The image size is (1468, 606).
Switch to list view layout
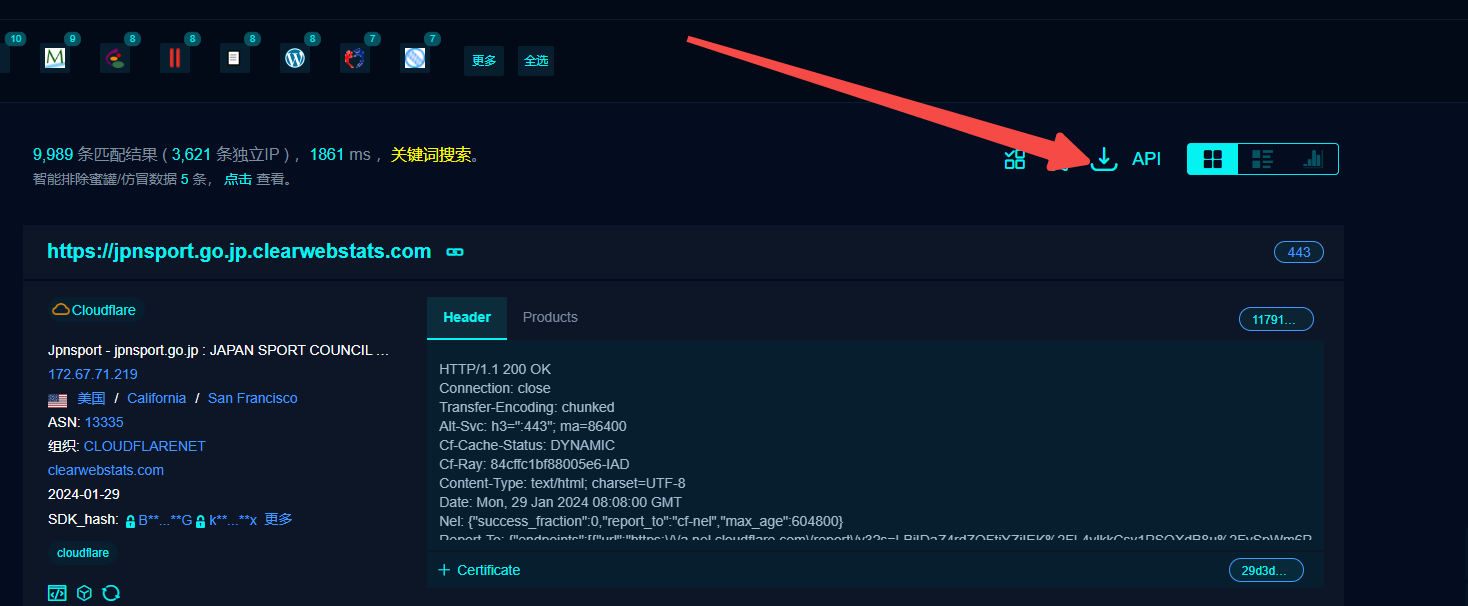pos(1262,159)
